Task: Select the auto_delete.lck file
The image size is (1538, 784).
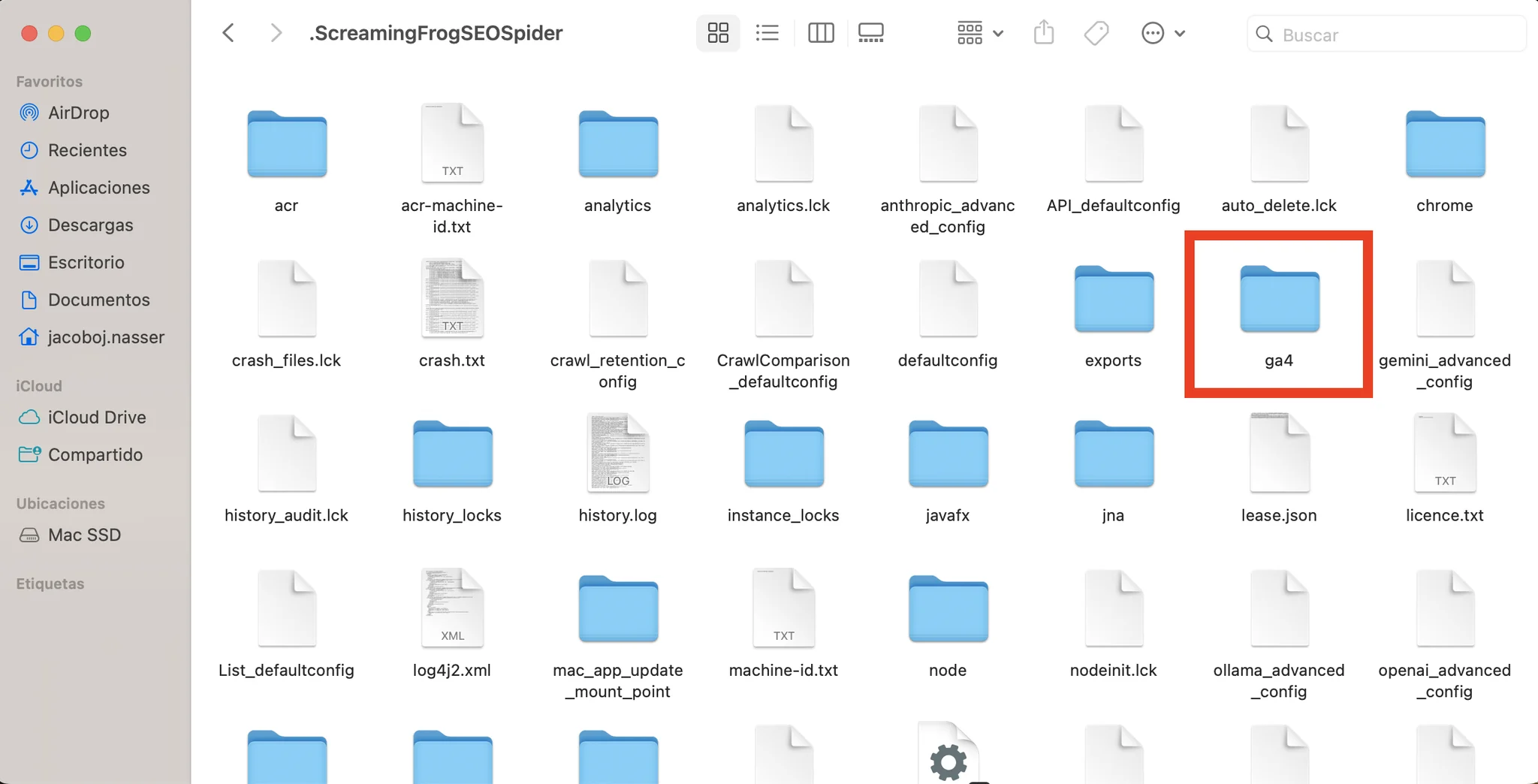Action: [x=1279, y=143]
